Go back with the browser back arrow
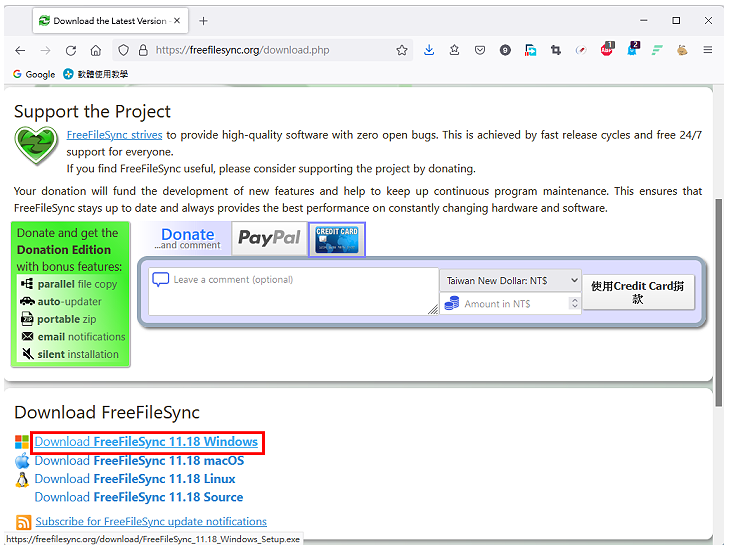 tap(20, 50)
